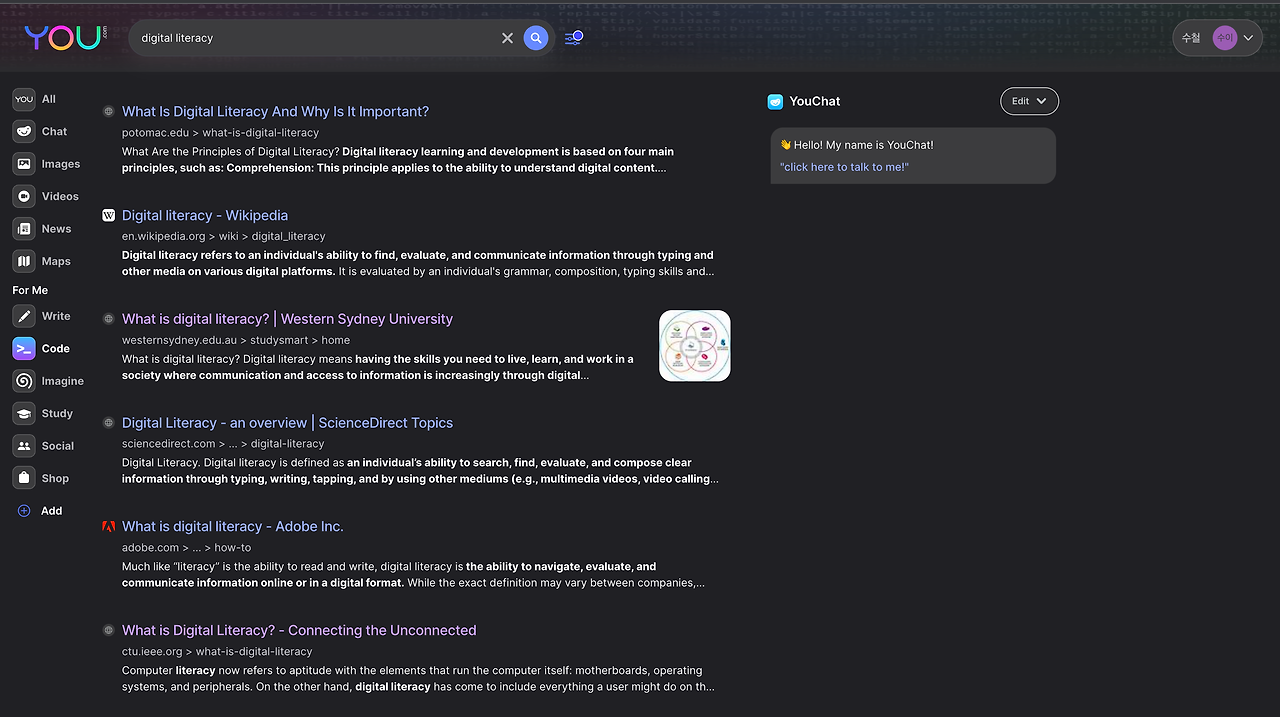Switch to Videos results

(x=46, y=196)
